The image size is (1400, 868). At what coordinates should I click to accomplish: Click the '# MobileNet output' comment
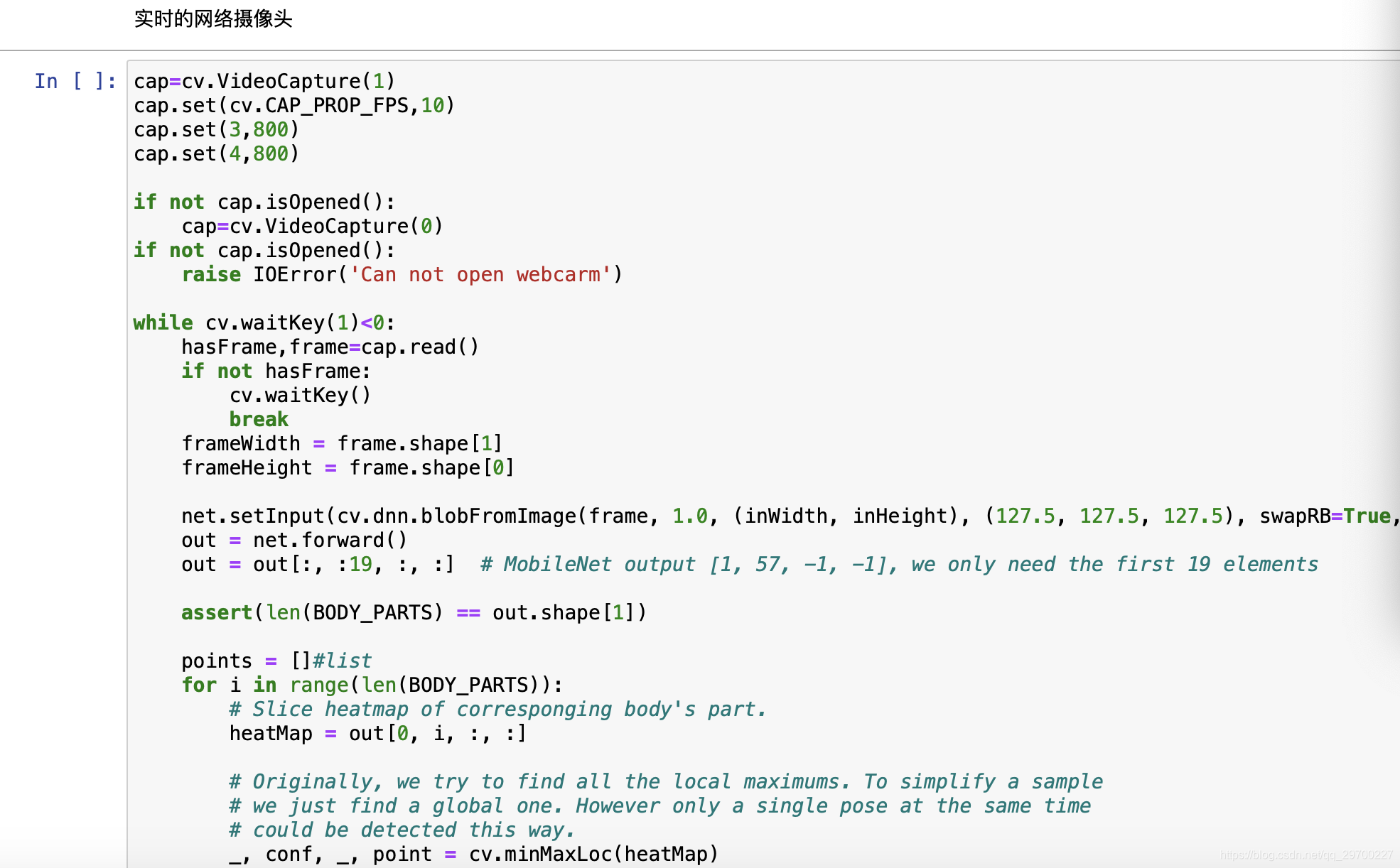900,564
